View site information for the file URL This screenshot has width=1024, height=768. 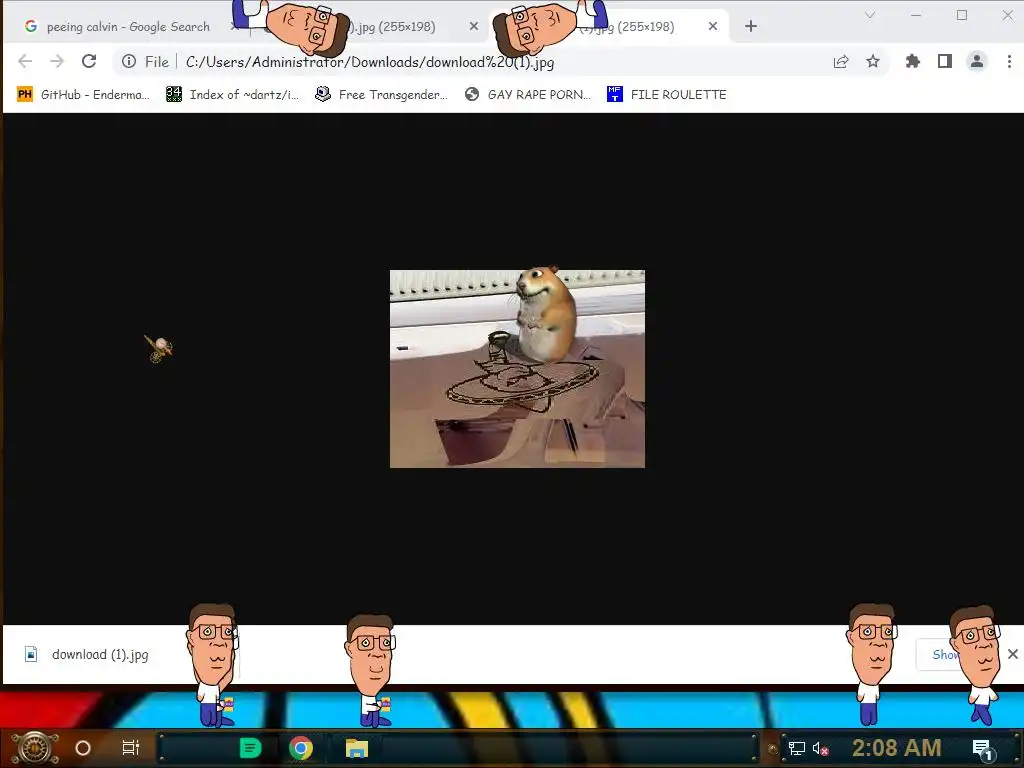click(x=129, y=61)
